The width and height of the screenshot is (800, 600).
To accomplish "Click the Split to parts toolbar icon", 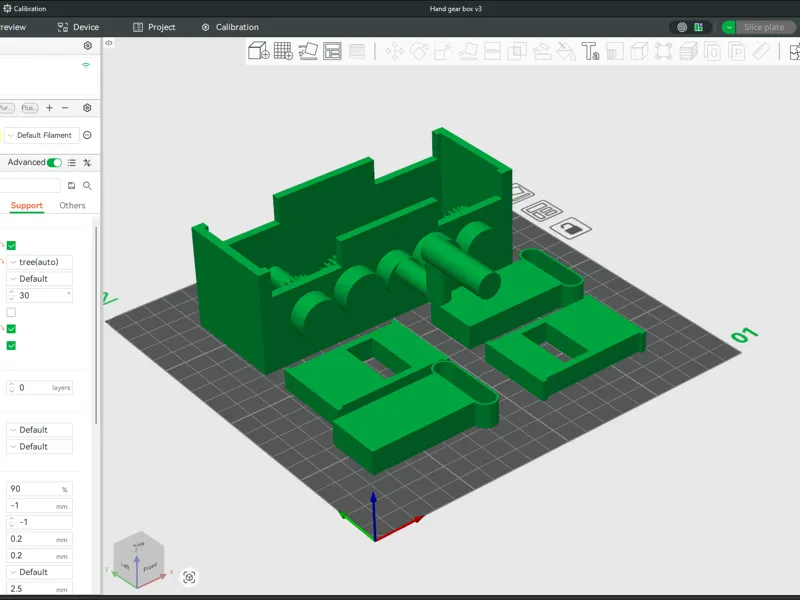I will [737, 52].
